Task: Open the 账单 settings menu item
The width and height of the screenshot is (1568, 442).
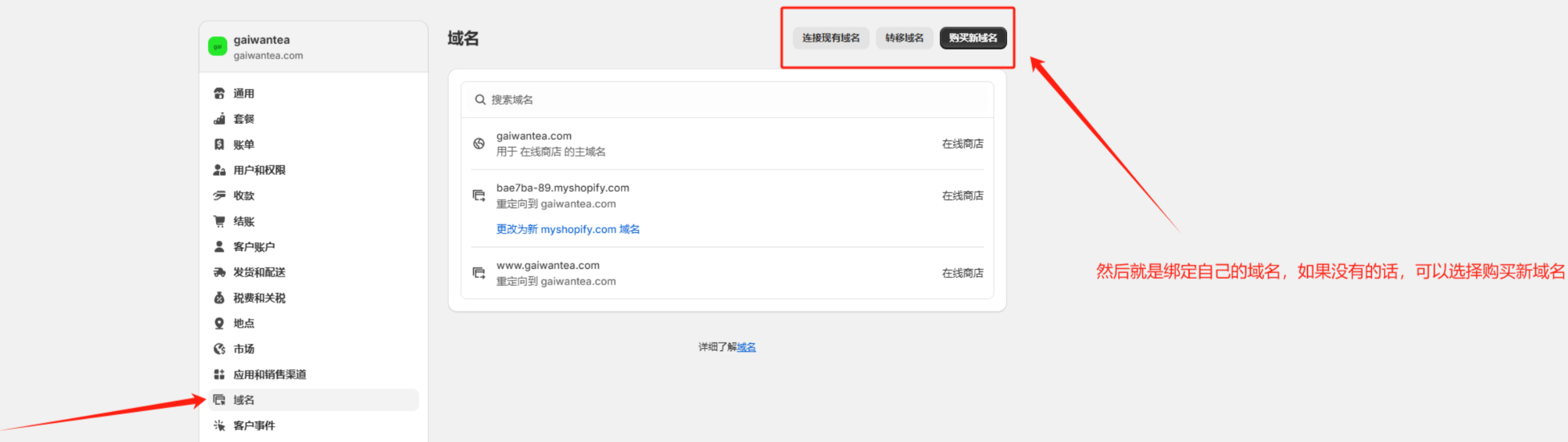Action: click(x=313, y=144)
